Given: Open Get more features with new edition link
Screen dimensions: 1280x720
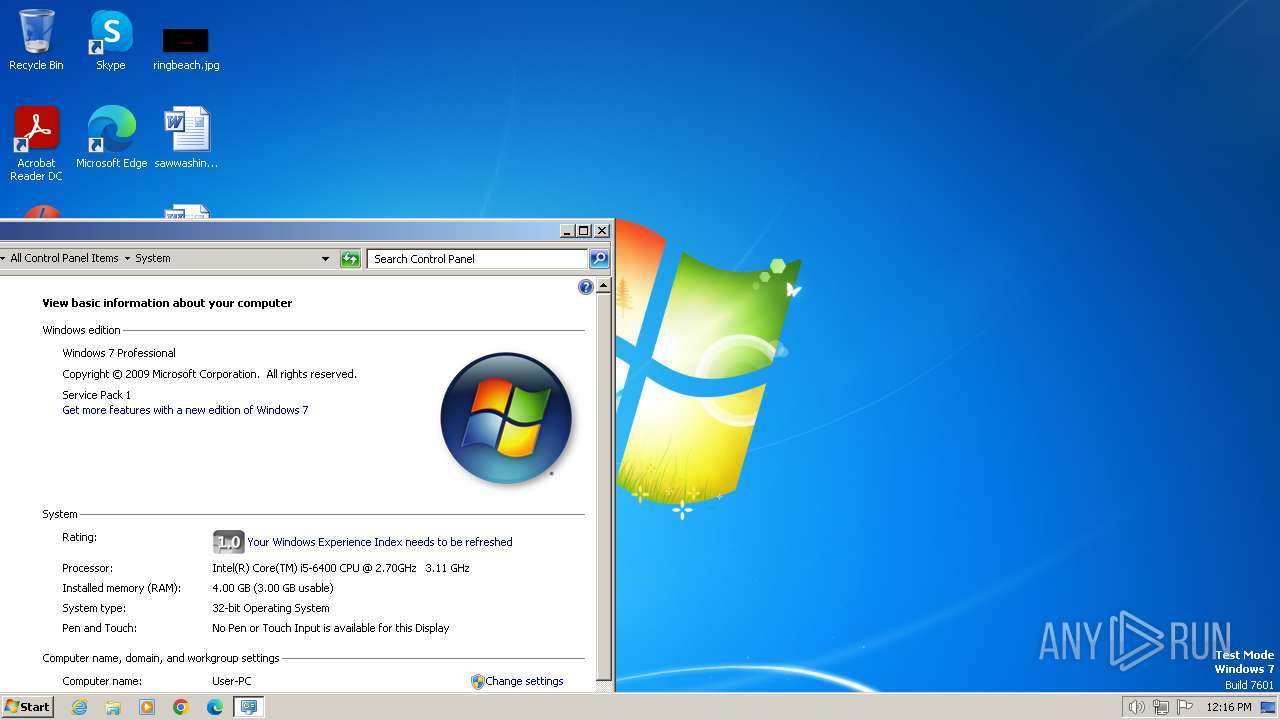Looking at the screenshot, I should [x=185, y=410].
